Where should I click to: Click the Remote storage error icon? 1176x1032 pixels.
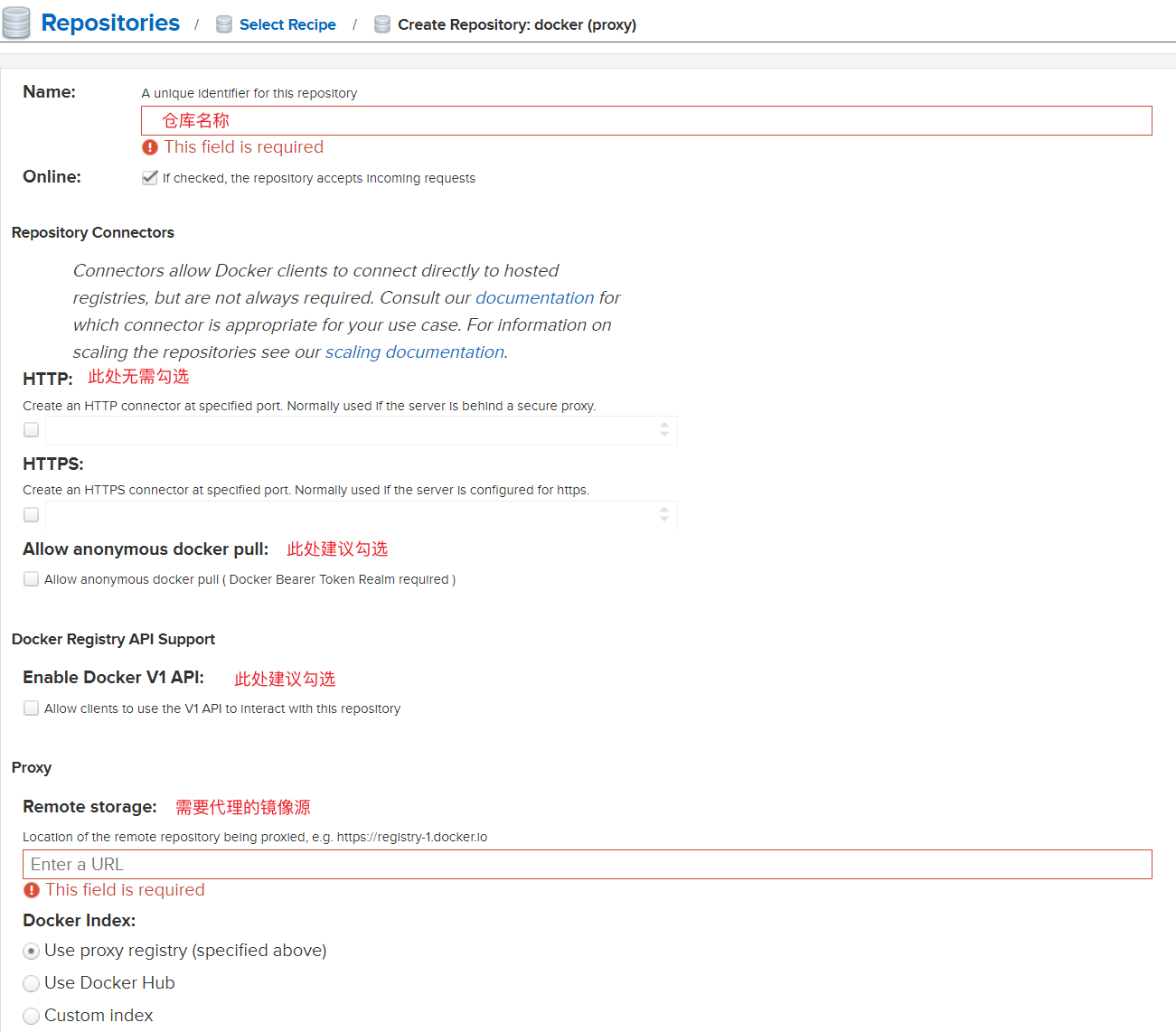(x=32, y=890)
